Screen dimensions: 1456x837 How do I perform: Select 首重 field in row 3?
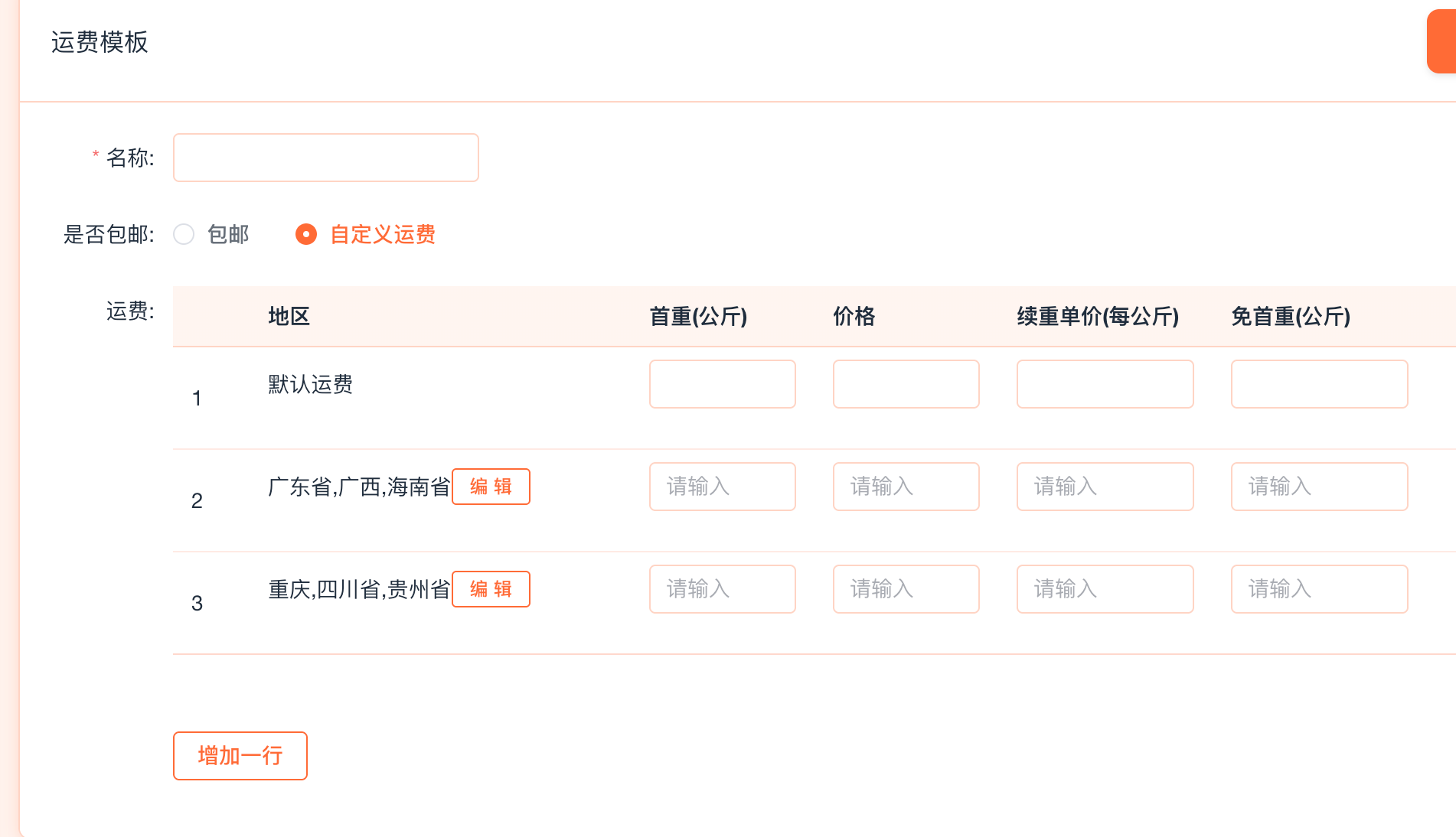(722, 589)
